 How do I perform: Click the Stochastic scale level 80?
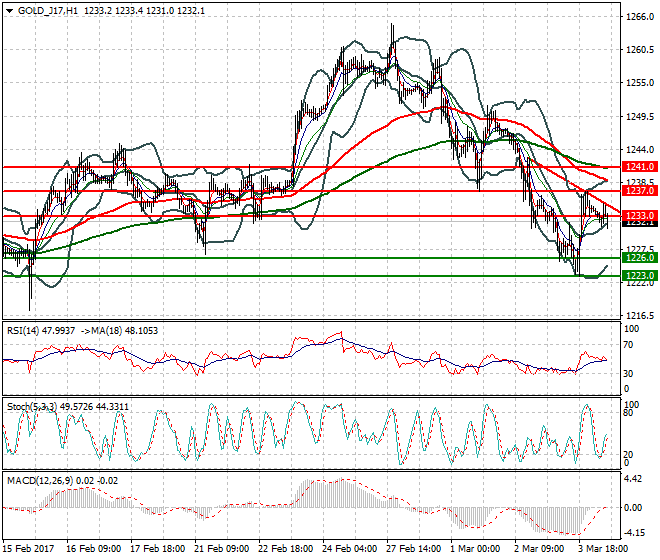point(628,413)
